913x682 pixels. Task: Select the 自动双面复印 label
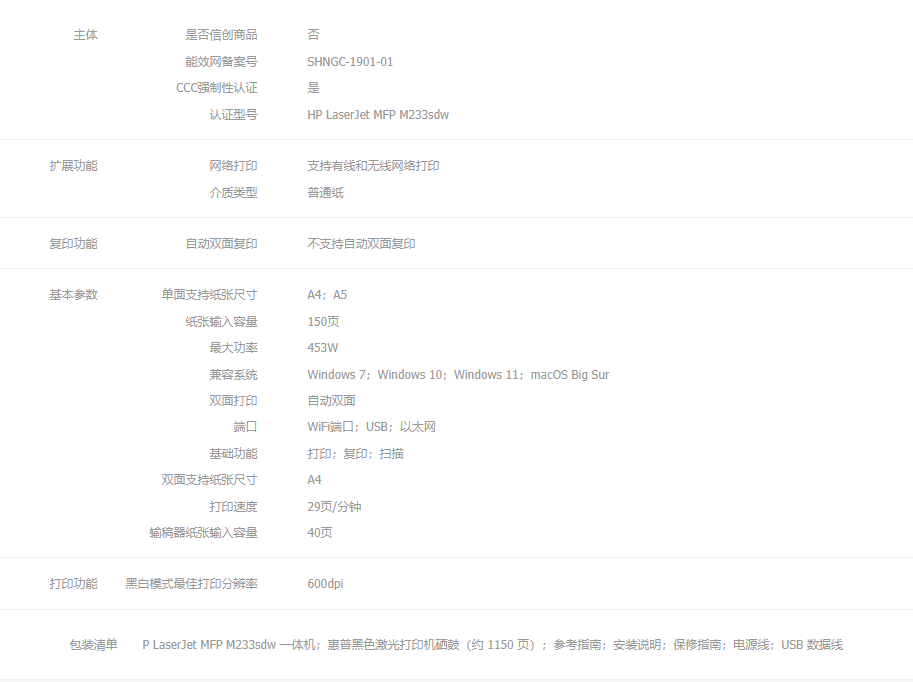[221, 244]
